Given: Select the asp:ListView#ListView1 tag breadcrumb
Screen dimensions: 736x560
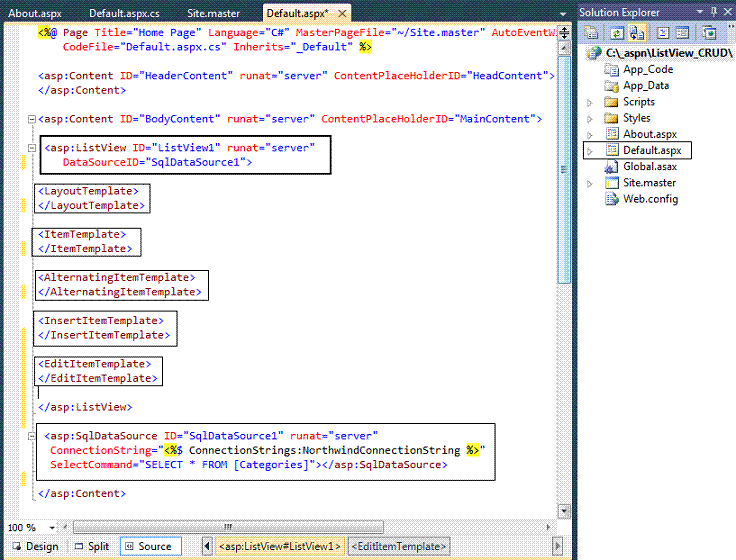Looking at the screenshot, I should pos(279,546).
